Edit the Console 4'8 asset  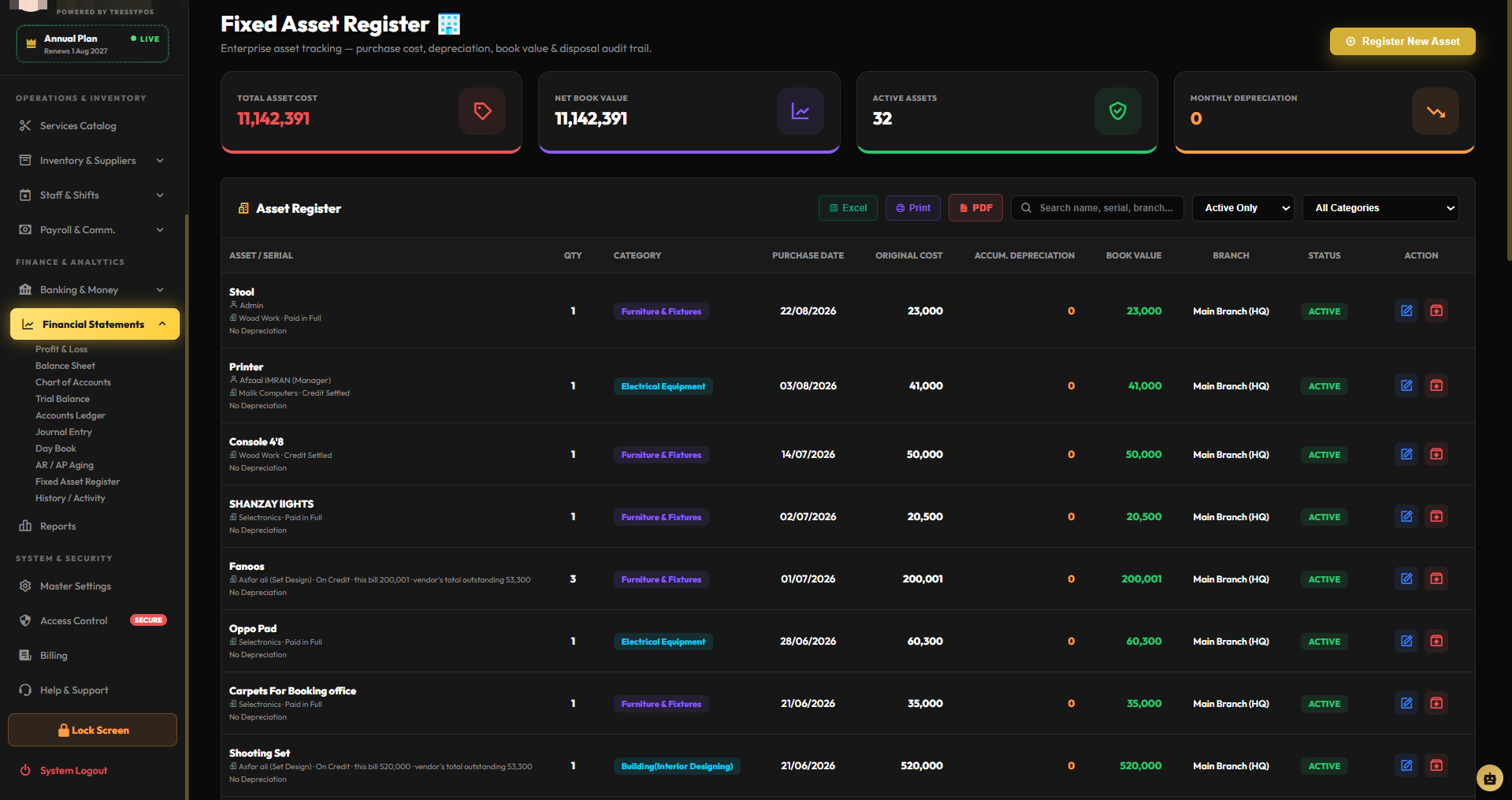point(1406,454)
